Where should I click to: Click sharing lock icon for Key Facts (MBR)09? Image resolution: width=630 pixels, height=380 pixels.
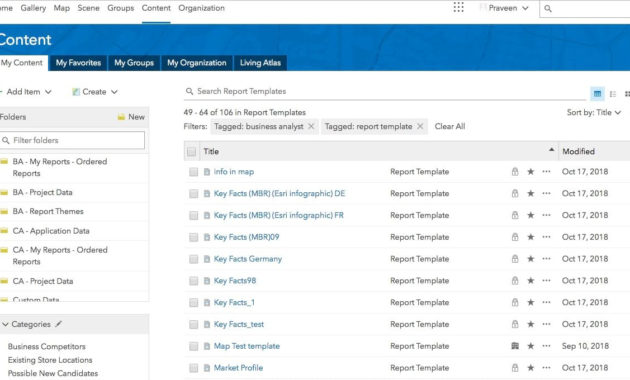point(515,237)
